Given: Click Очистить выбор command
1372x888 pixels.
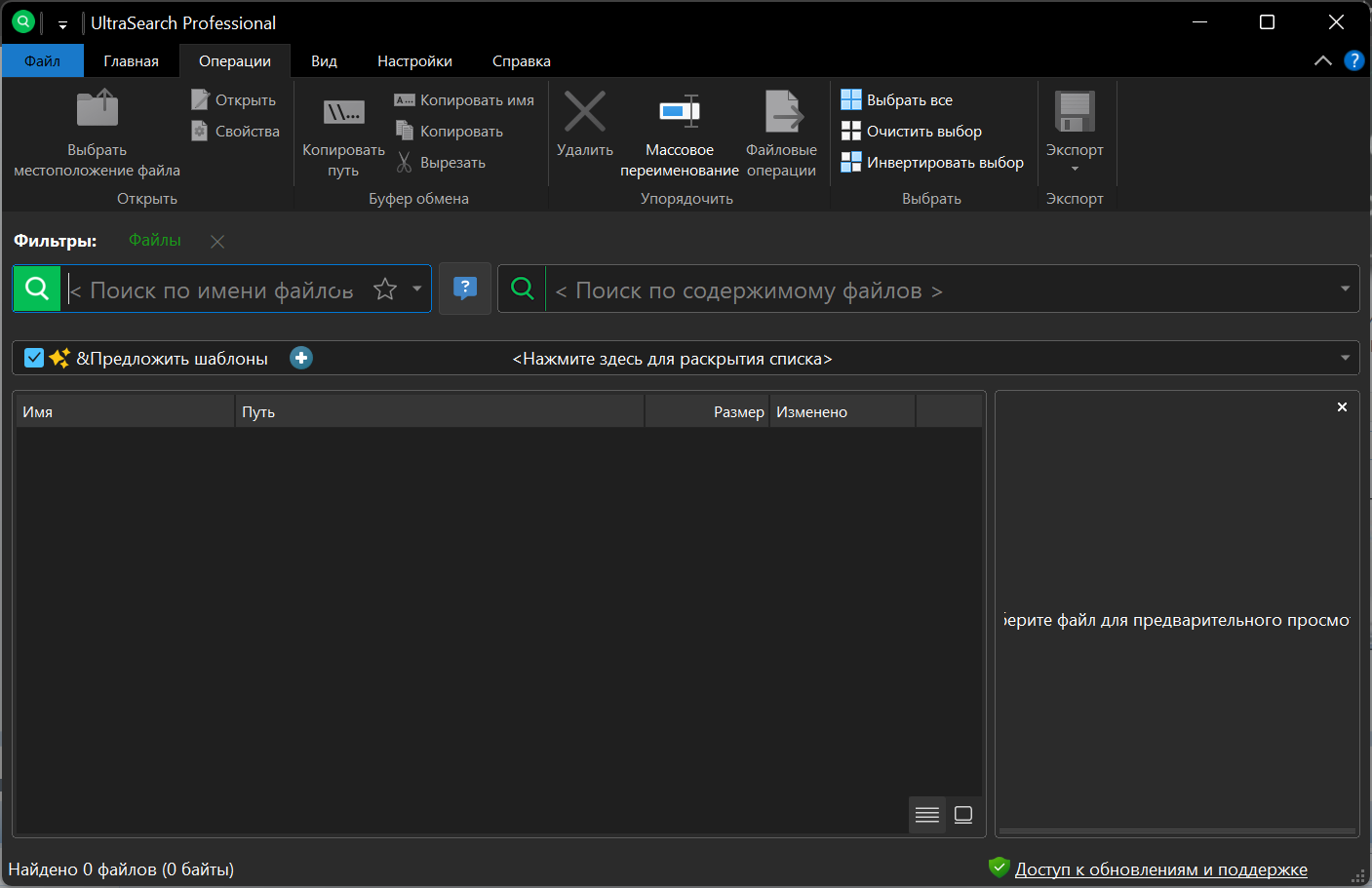Looking at the screenshot, I should (912, 131).
